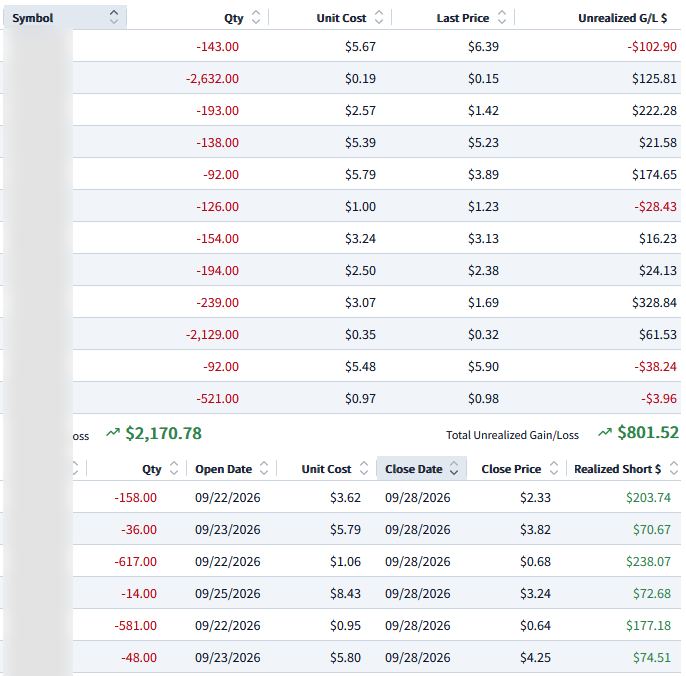The height and width of the screenshot is (676, 686).
Task: Sort by Symbol column header
Action: tap(65, 18)
